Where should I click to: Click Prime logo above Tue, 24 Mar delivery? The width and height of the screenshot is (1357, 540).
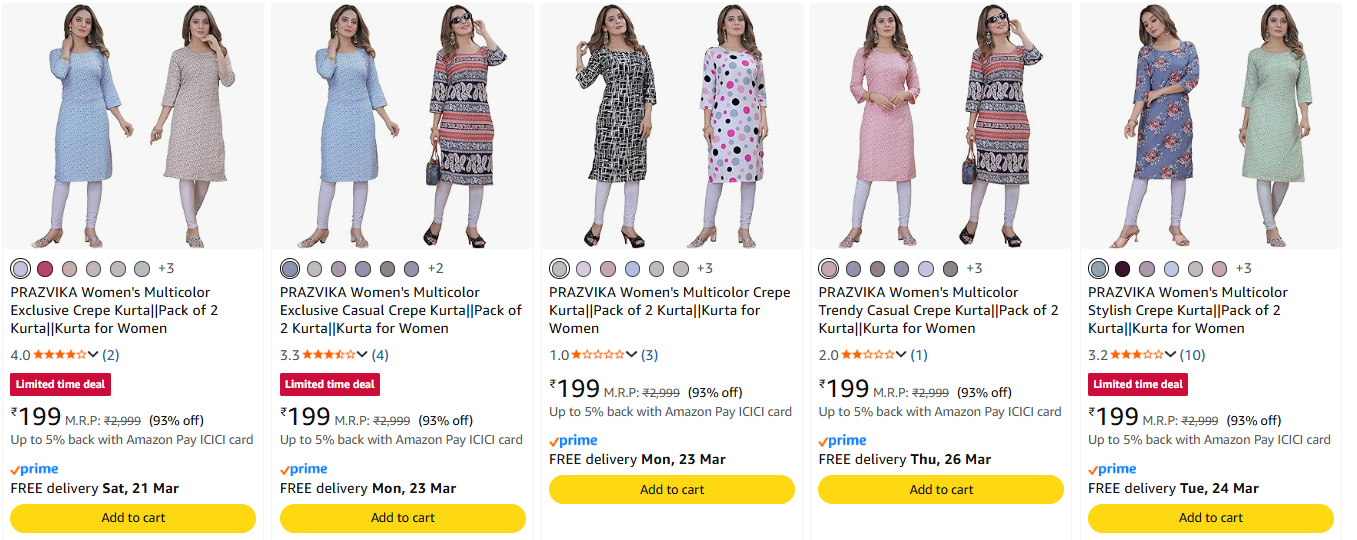click(x=1112, y=469)
